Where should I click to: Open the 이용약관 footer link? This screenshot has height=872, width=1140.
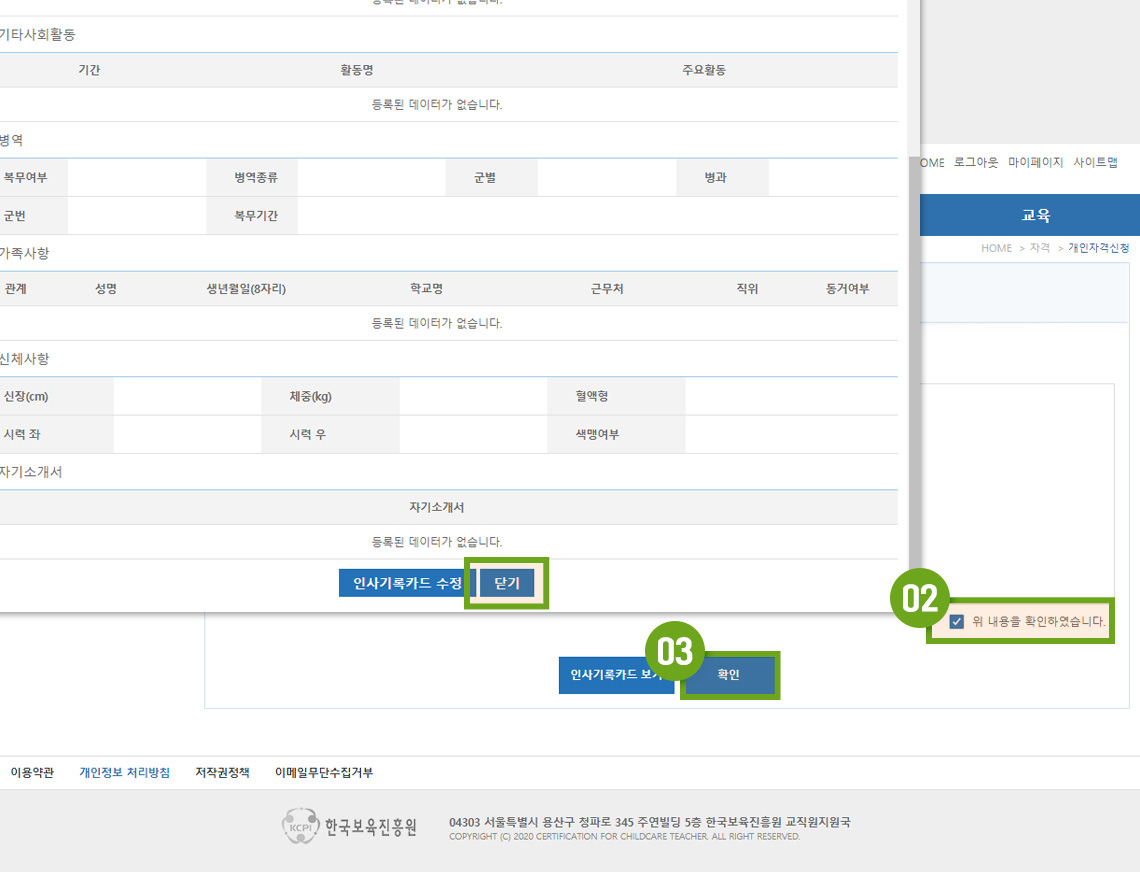coord(32,773)
